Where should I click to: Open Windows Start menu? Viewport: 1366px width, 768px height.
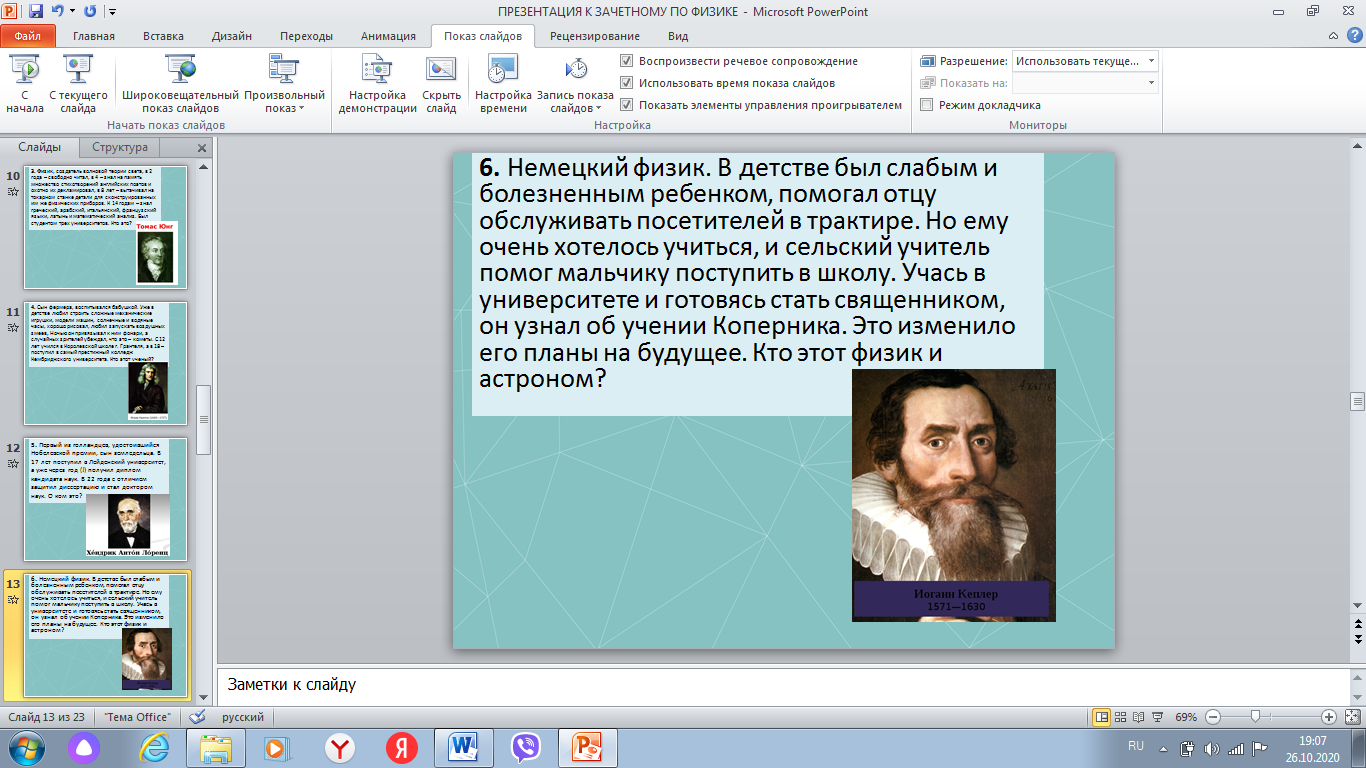(26, 748)
